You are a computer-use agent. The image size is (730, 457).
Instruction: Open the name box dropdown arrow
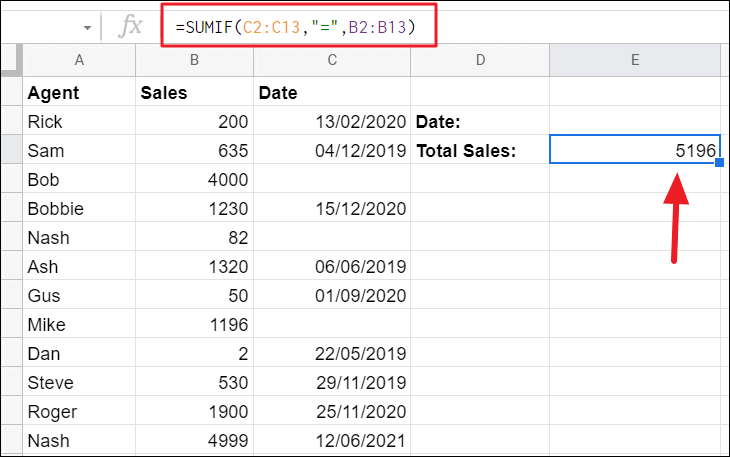click(x=87, y=27)
